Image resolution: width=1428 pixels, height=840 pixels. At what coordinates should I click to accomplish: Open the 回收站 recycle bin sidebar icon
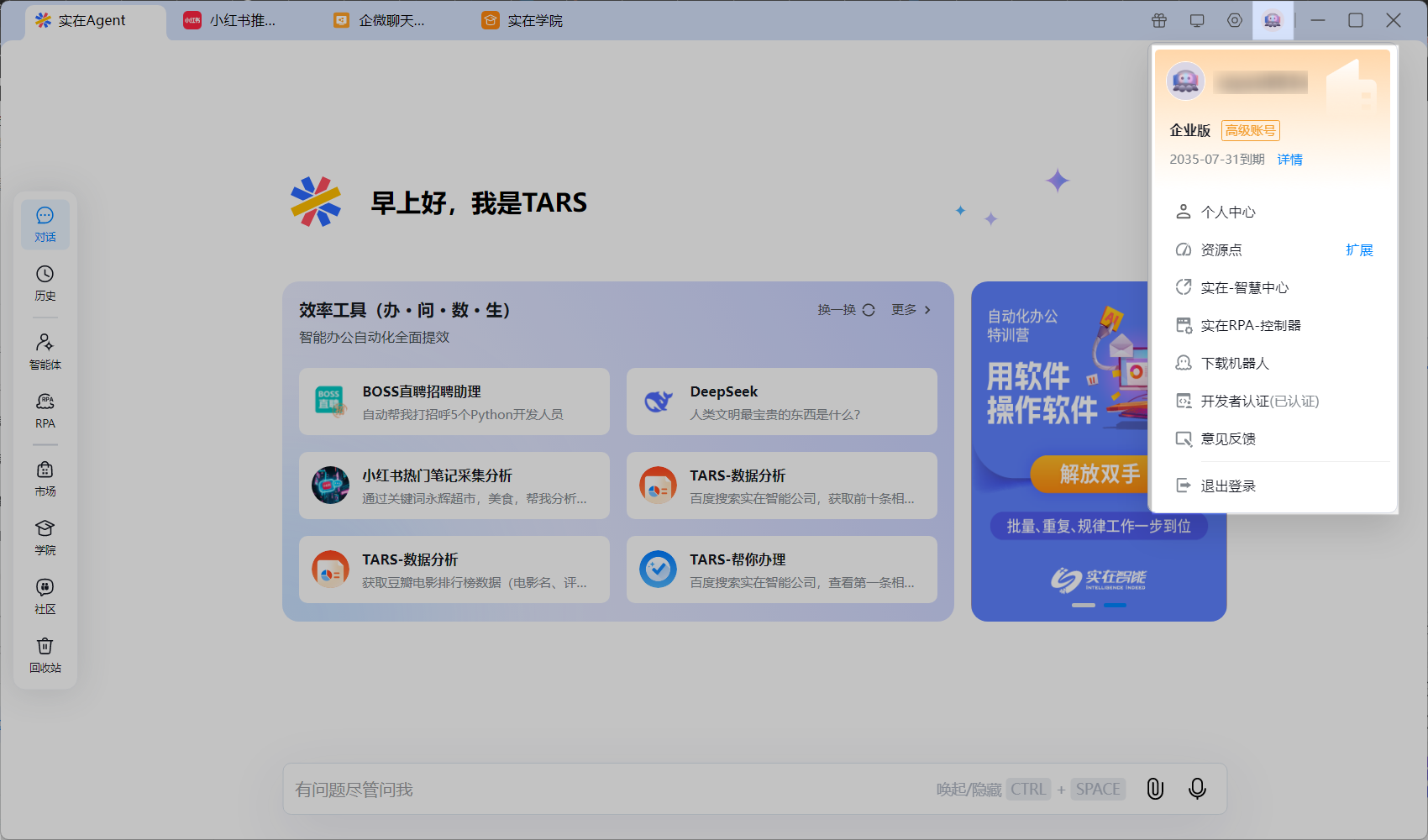pyautogui.click(x=45, y=655)
